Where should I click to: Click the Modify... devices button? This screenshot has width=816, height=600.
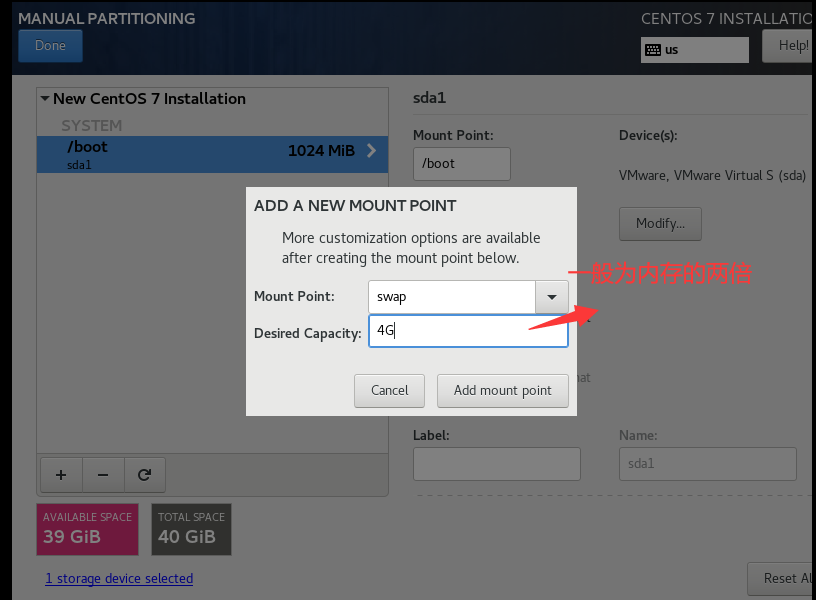(660, 224)
